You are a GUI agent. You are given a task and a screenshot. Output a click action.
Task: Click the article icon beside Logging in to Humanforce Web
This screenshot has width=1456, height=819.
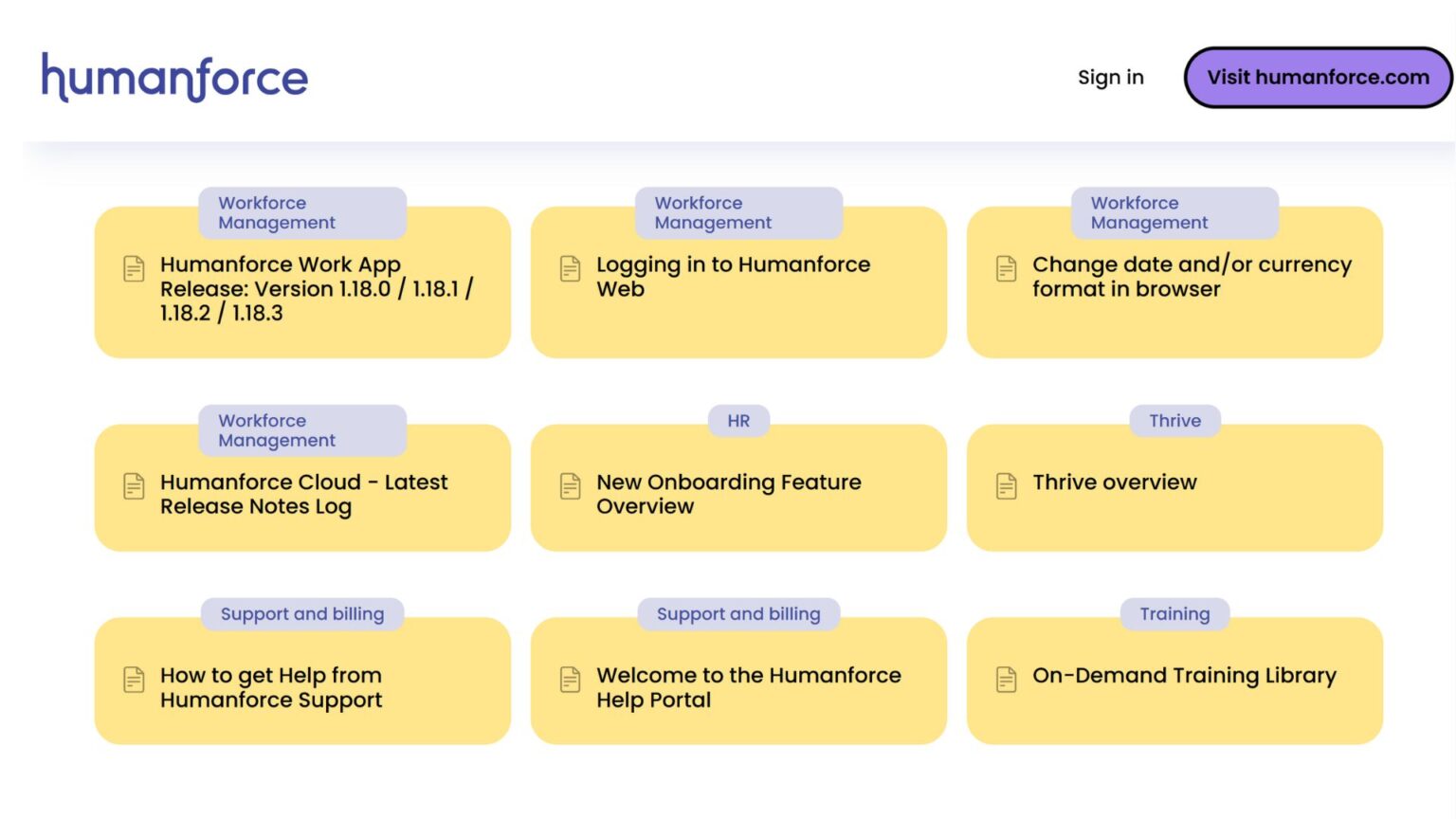pyautogui.click(x=570, y=269)
